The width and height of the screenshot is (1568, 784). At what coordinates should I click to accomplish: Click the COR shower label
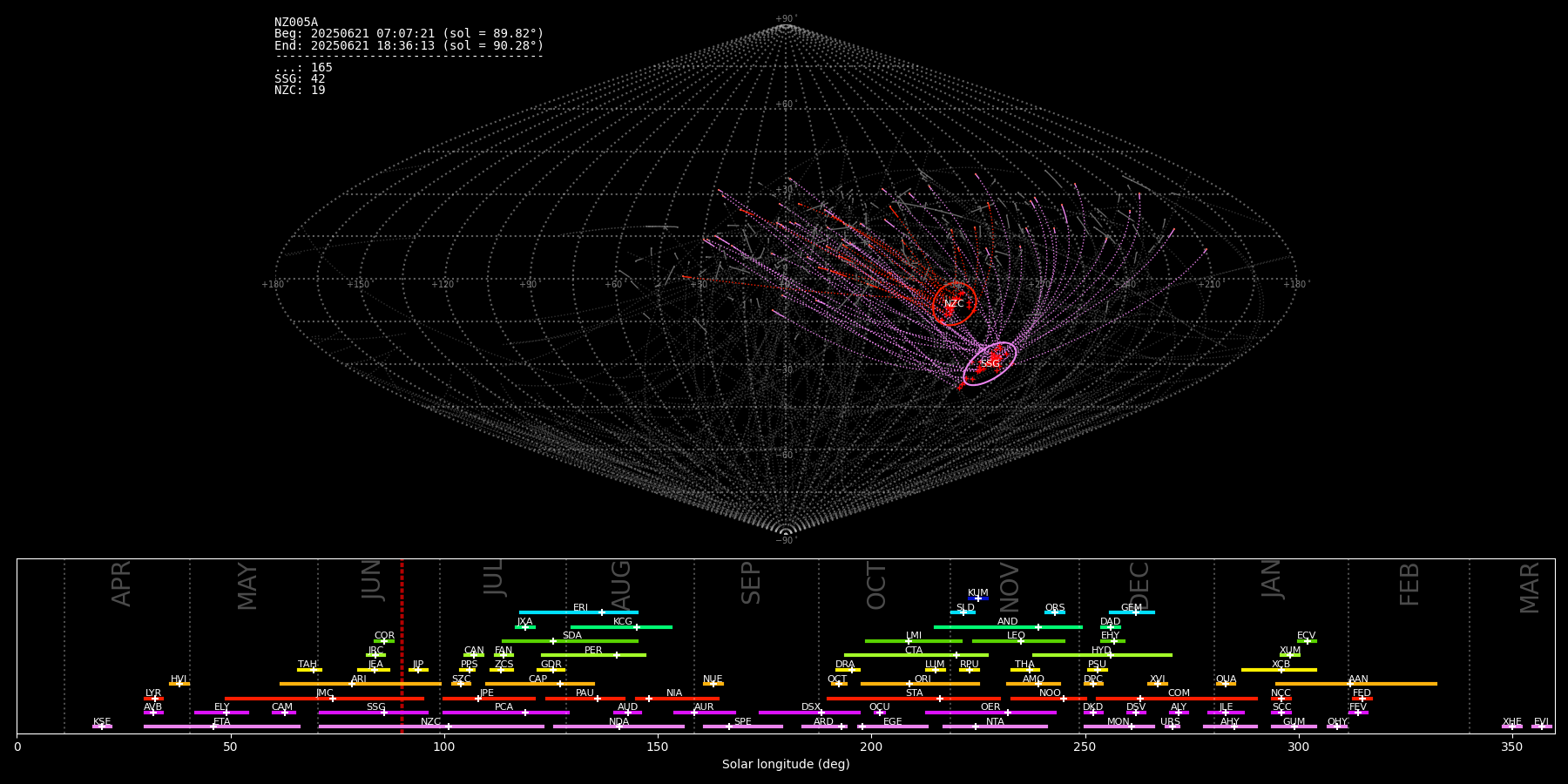[x=384, y=636]
